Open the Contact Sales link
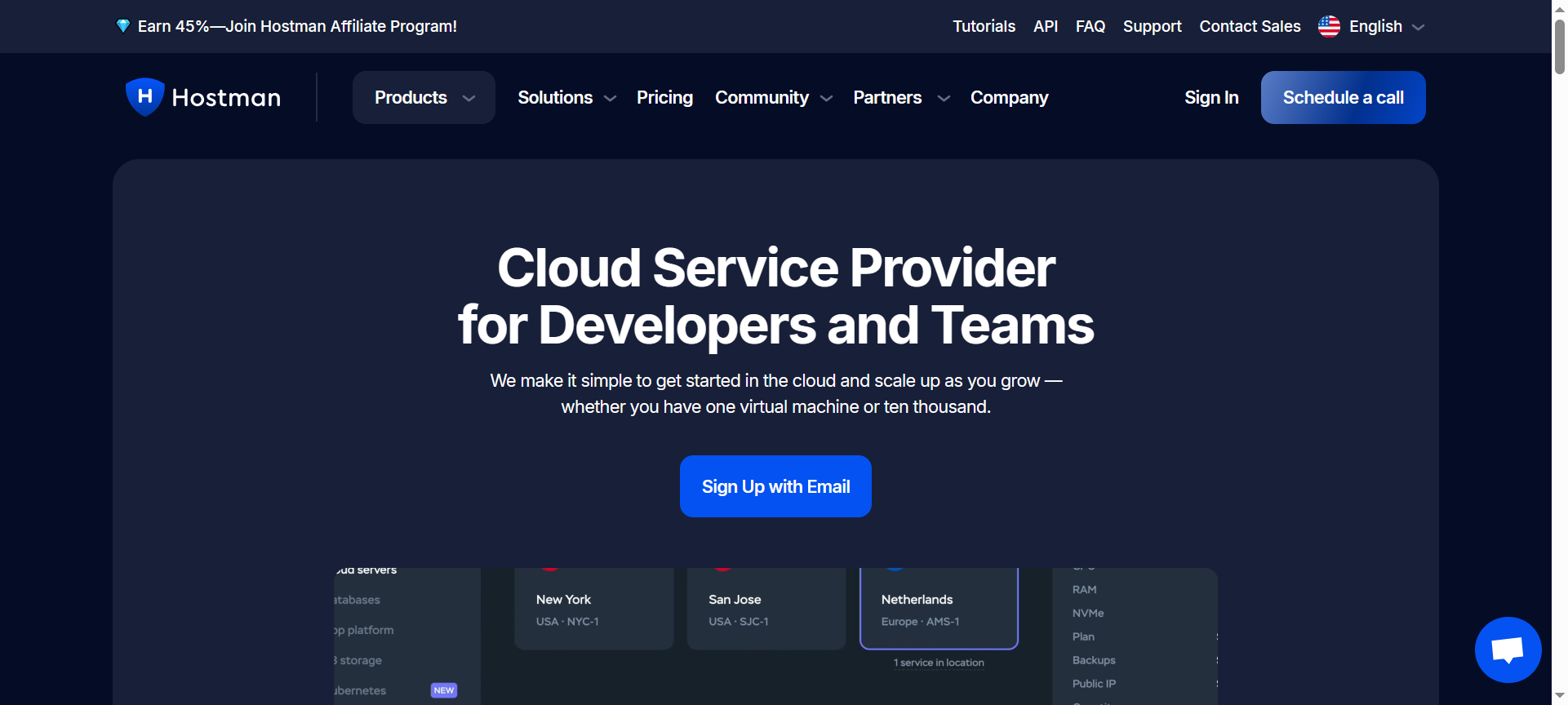 (x=1250, y=26)
